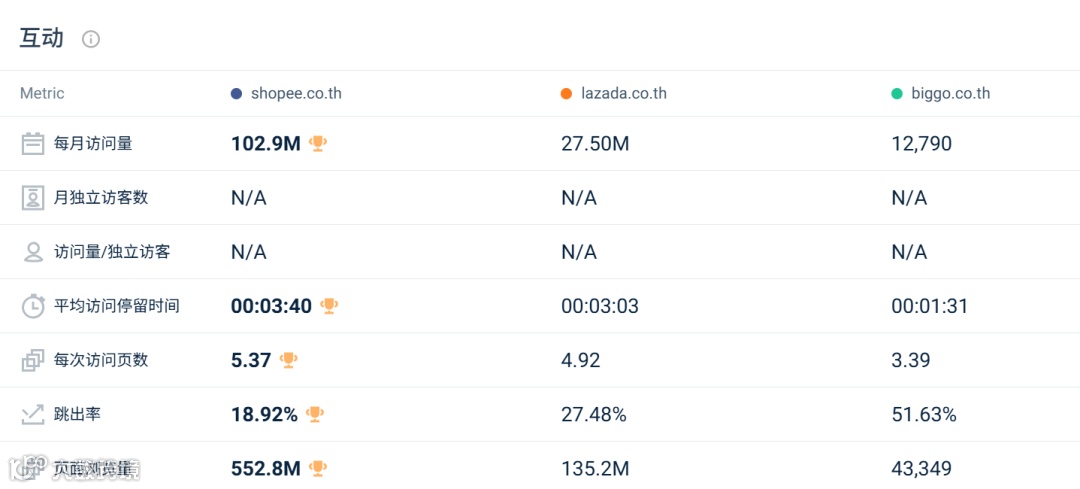Click the 月独立访客数 portrait icon
This screenshot has width=1080, height=489.
pos(33,197)
